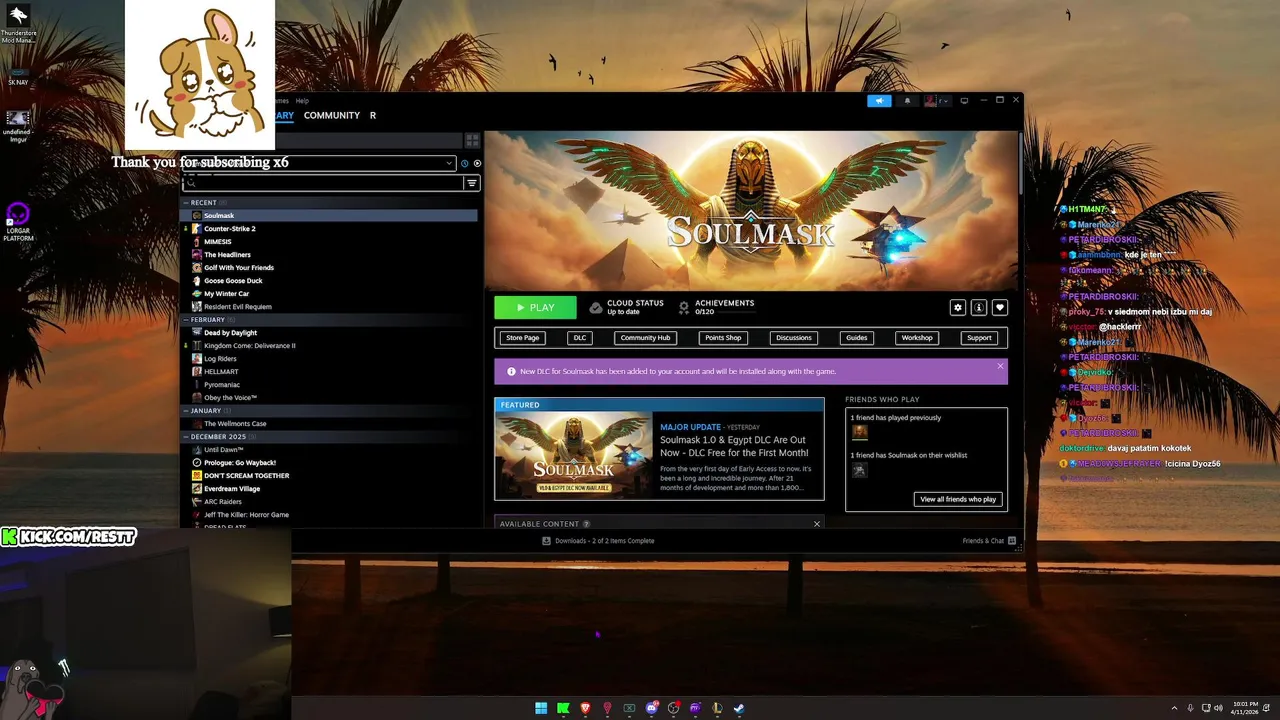
Task: Open LORGAR PLATFORM desktop icon
Action: [18, 222]
